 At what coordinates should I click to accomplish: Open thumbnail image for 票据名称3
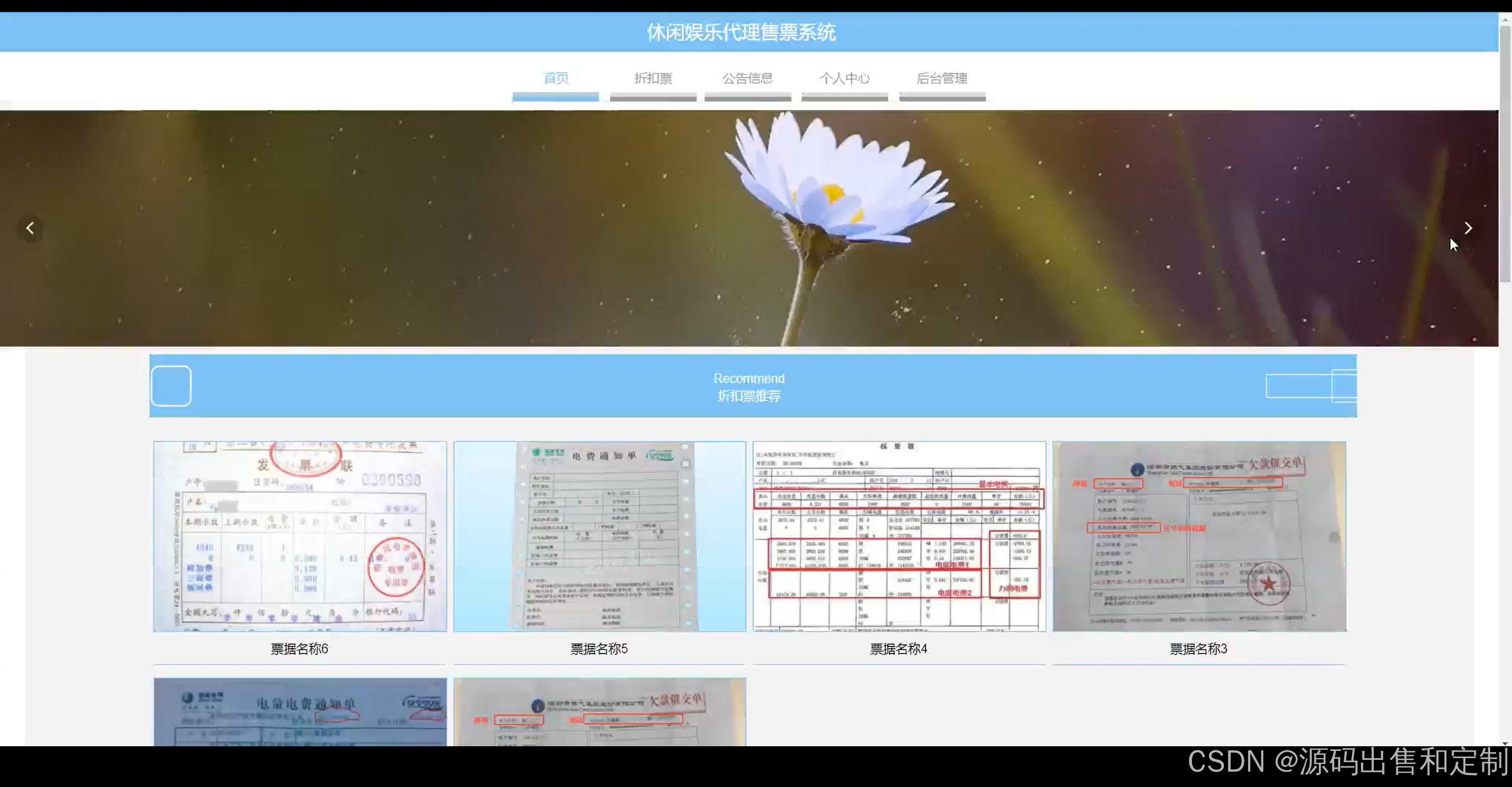[1199, 536]
